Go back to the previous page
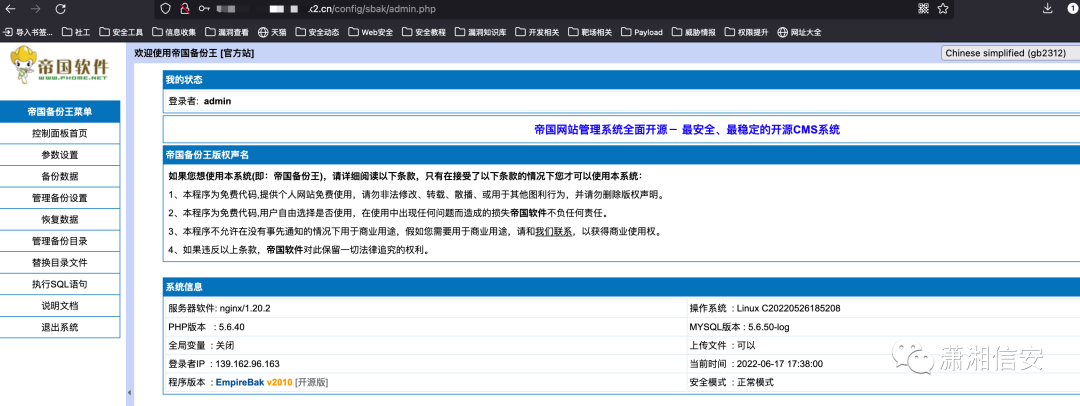1080x406 pixels. point(12,9)
